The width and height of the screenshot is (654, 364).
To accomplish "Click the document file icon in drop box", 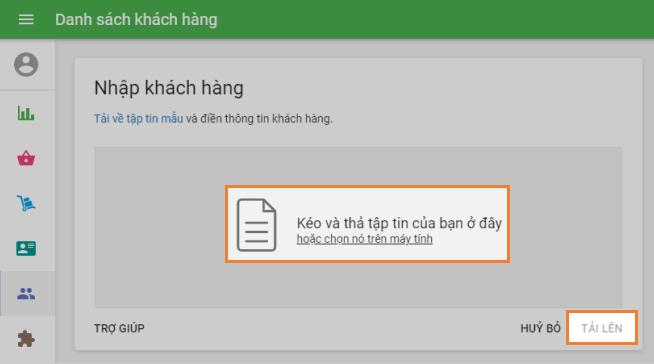I will [x=257, y=225].
